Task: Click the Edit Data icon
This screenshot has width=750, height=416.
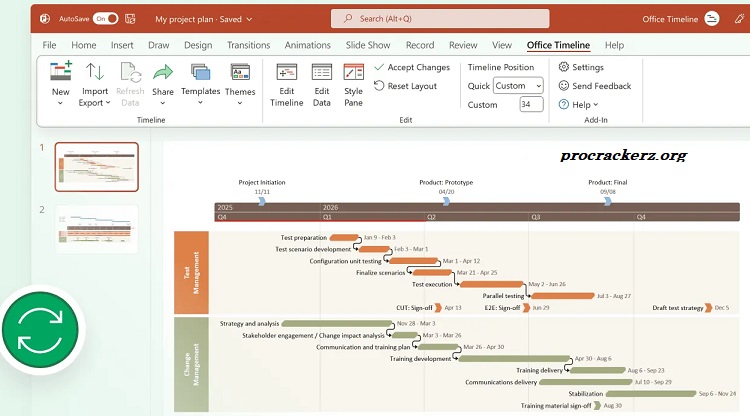Action: pos(321,72)
